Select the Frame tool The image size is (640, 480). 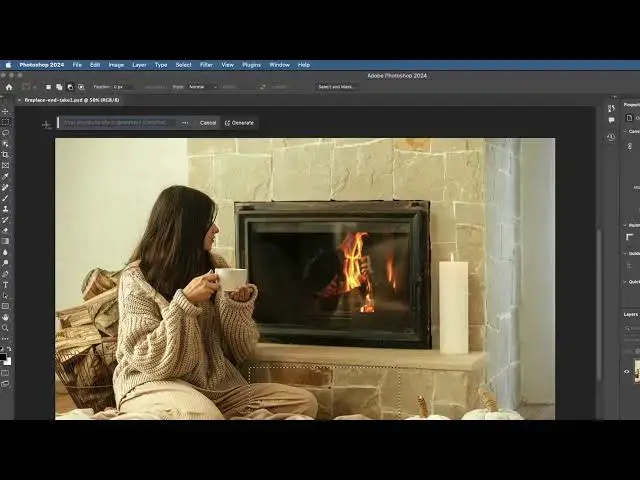pyautogui.click(x=5, y=165)
